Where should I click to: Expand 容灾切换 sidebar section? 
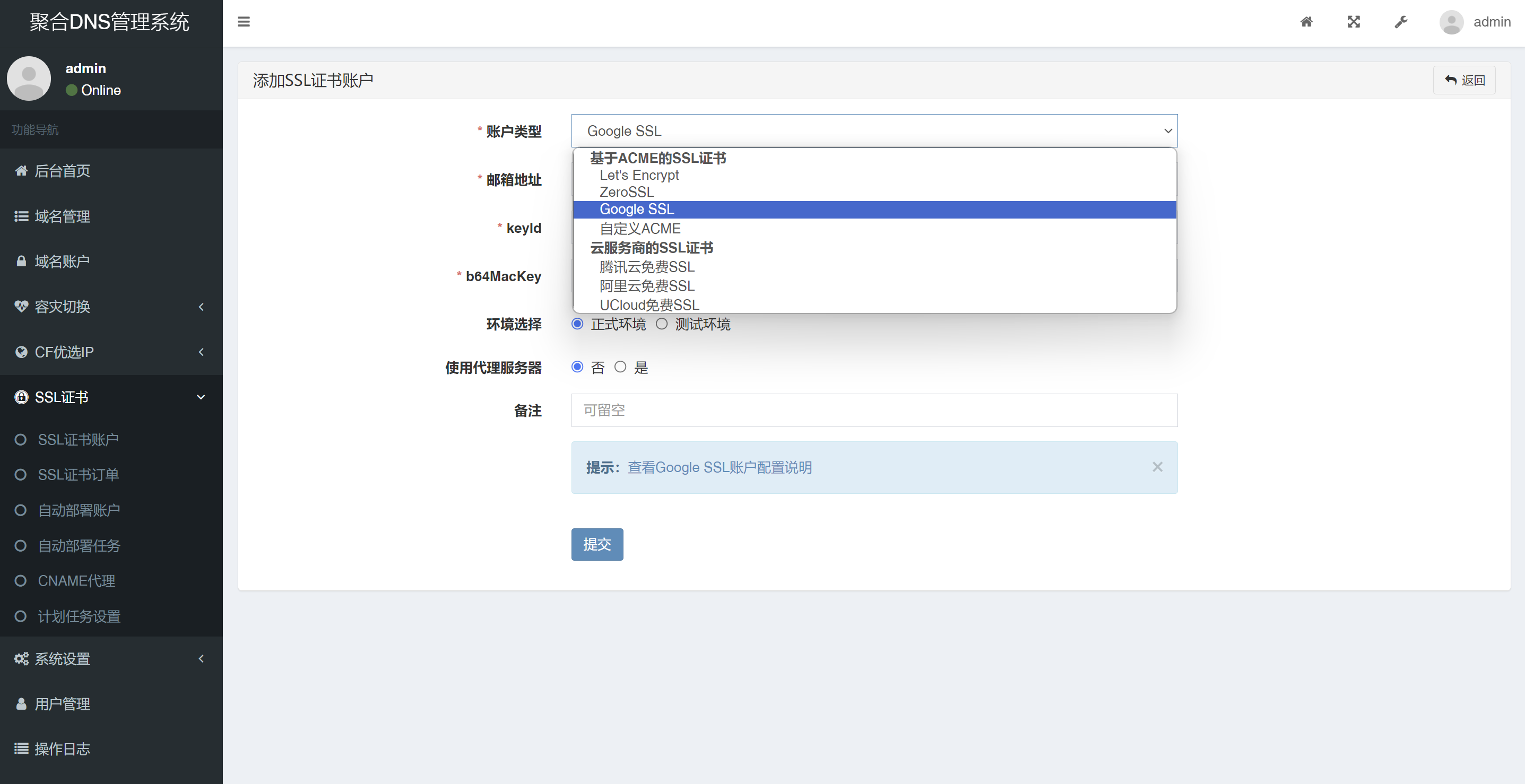tap(111, 306)
